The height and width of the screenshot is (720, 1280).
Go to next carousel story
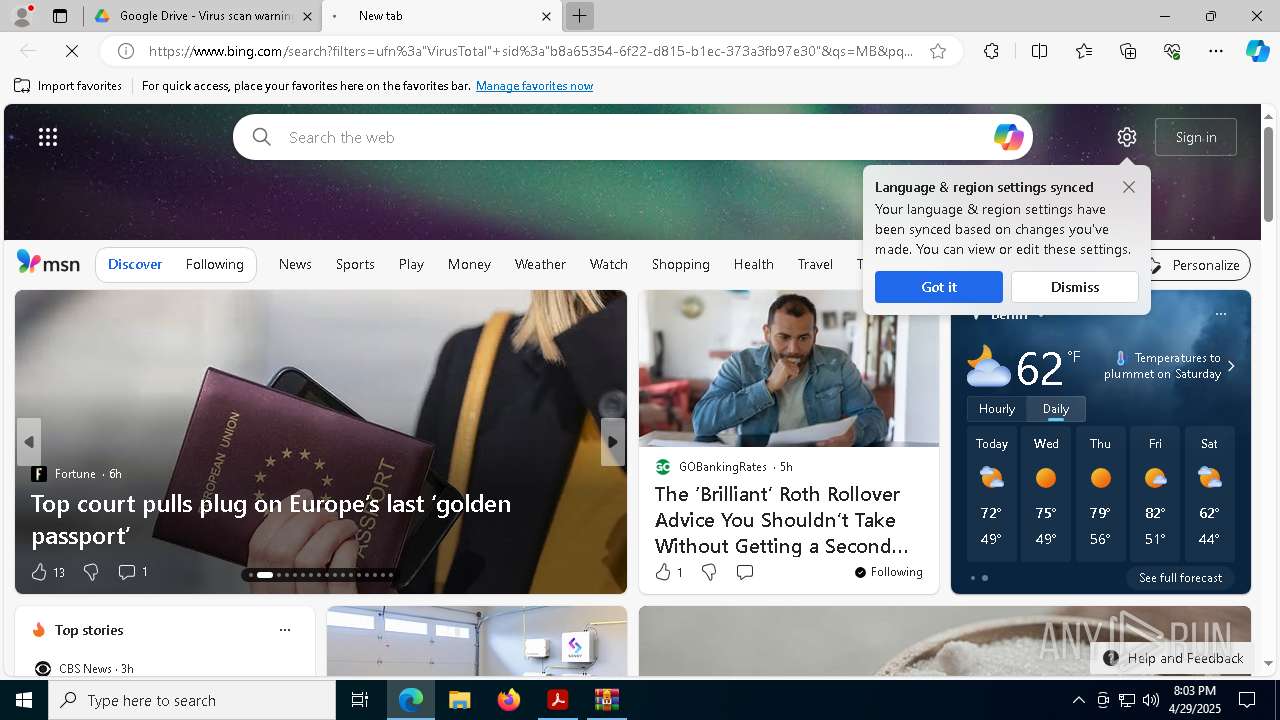[612, 442]
